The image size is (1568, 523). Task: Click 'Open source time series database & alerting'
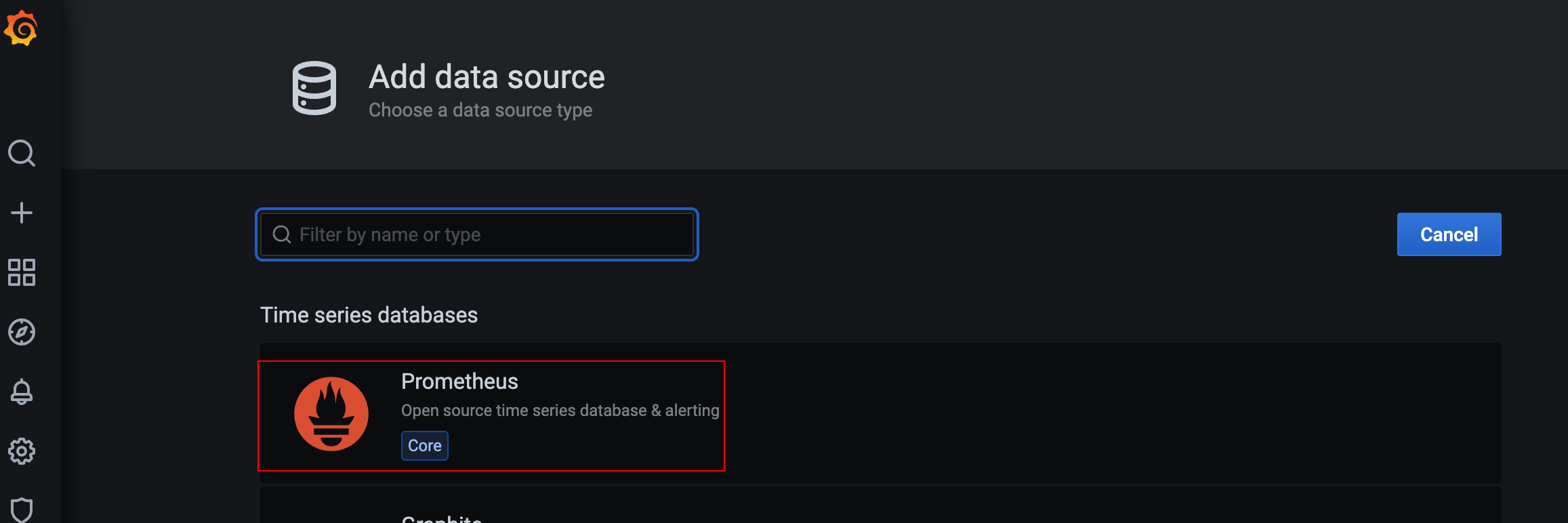click(x=560, y=411)
